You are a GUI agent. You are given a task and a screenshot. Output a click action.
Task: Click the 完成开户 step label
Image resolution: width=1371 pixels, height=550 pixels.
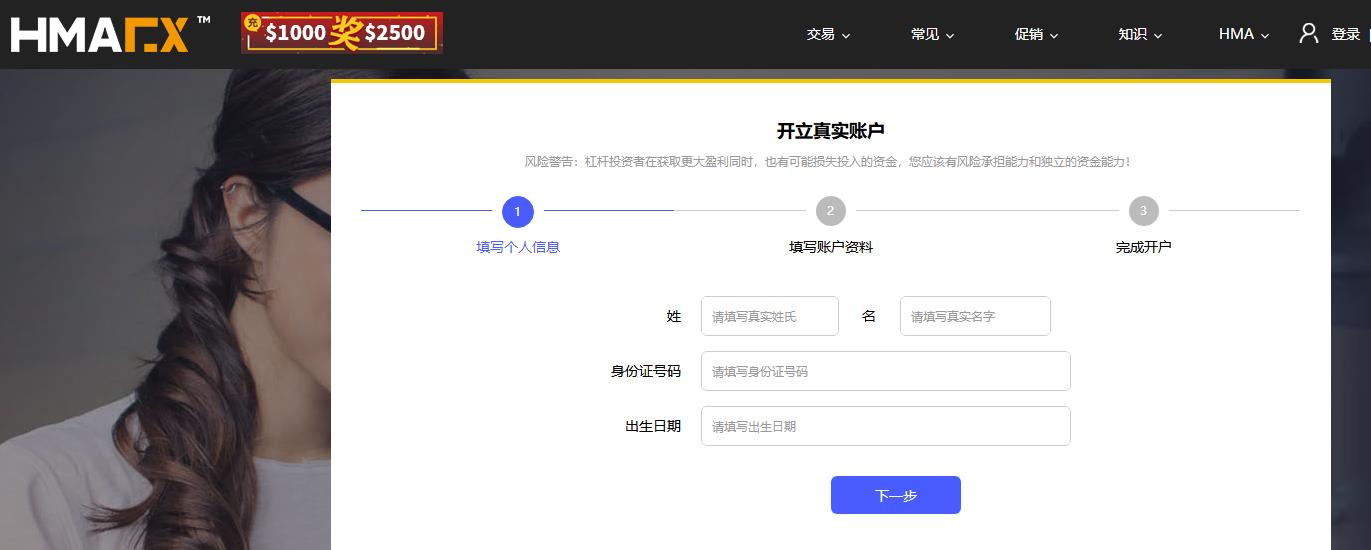(1143, 247)
